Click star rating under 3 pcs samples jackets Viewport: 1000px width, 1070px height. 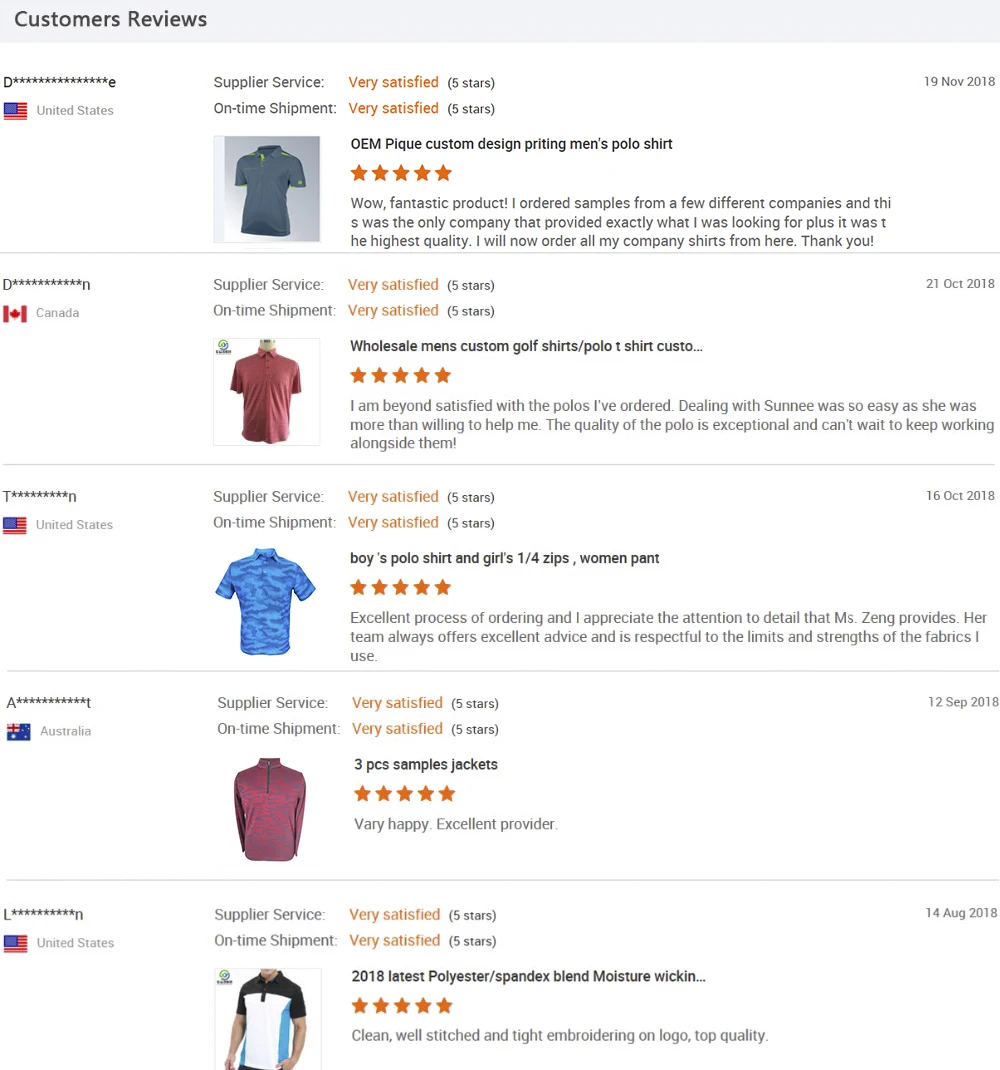405,794
